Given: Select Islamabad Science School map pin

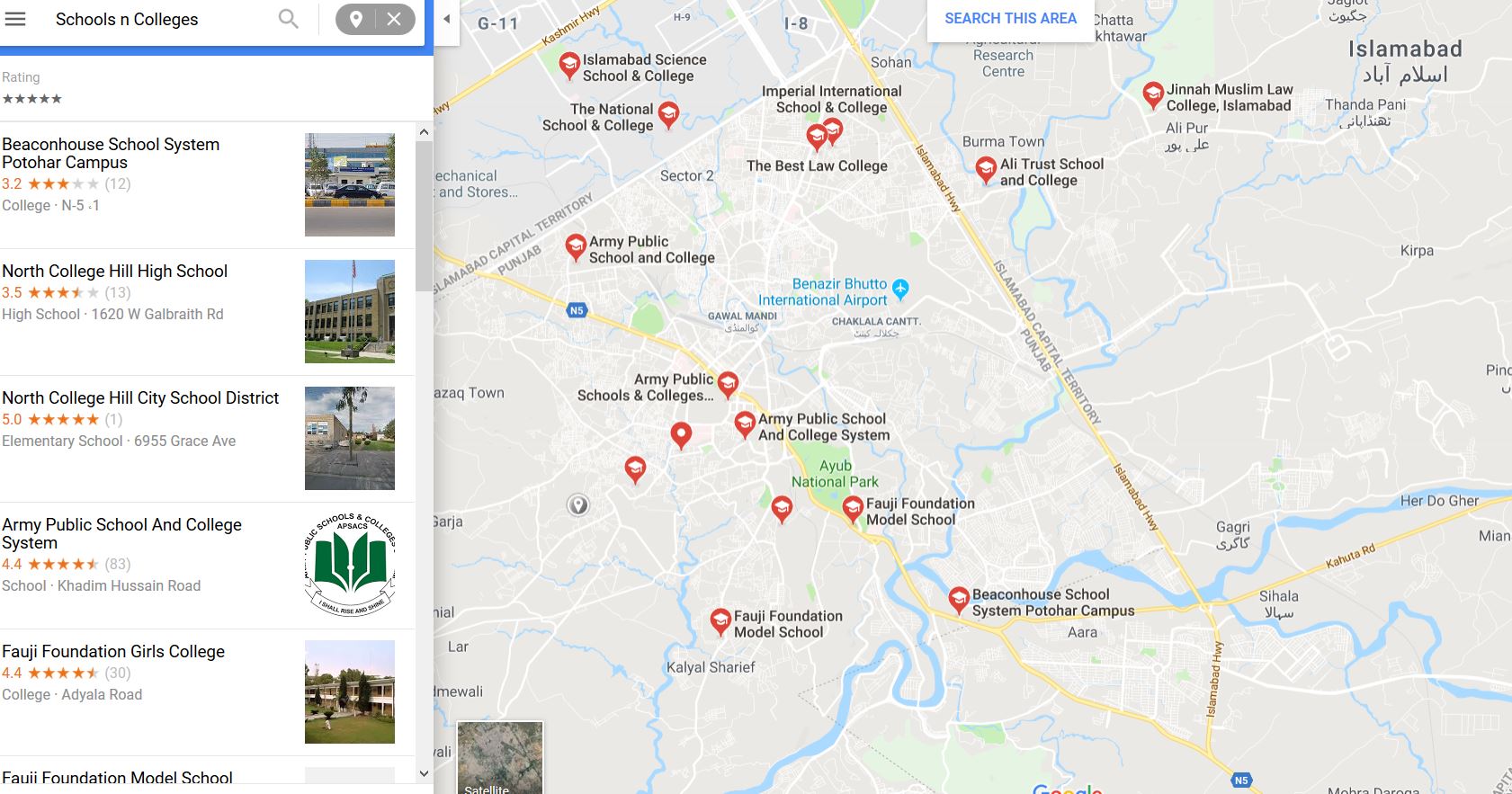Looking at the screenshot, I should tap(568, 65).
